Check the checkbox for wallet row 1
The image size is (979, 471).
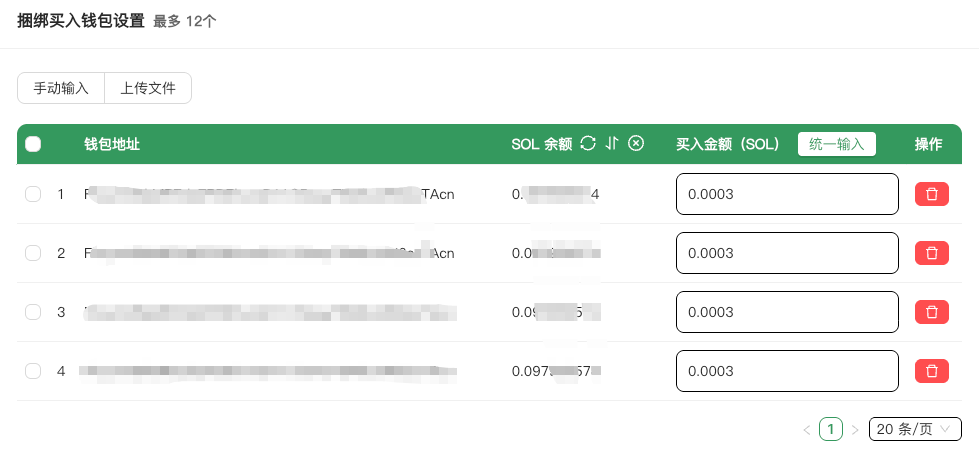[x=33, y=194]
